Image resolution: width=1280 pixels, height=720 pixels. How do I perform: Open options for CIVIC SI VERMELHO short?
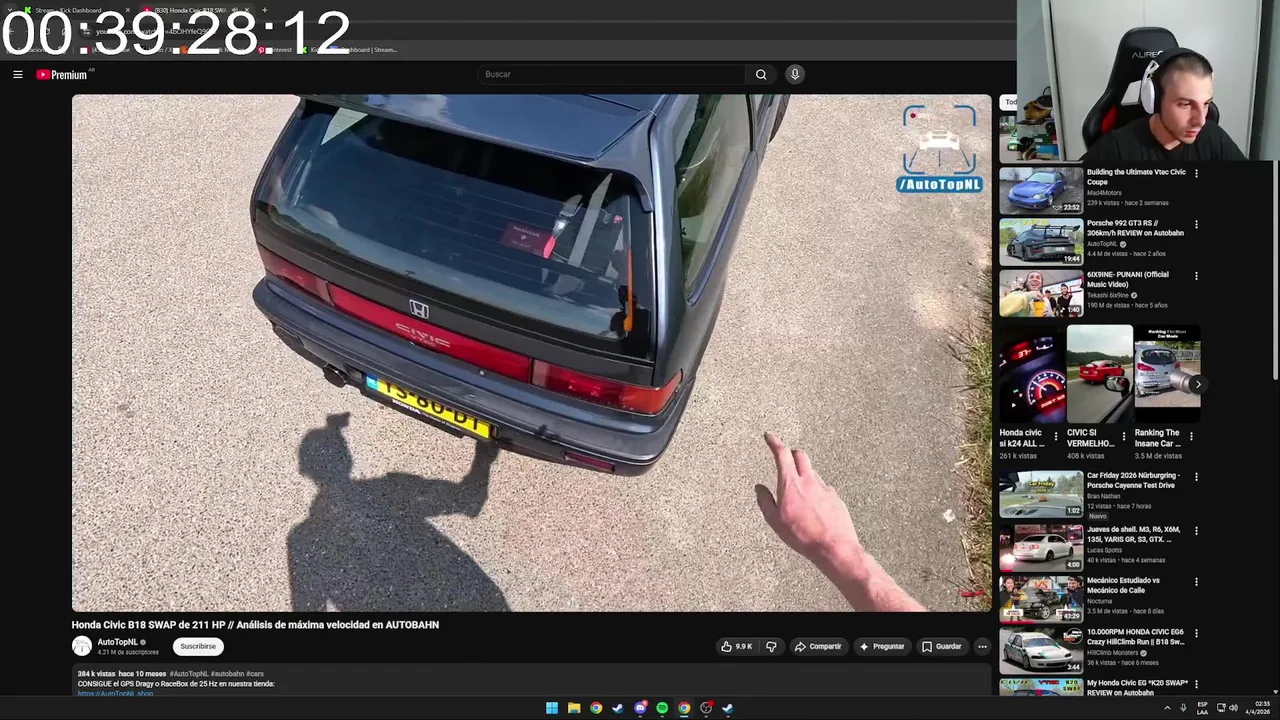[x=1123, y=437]
